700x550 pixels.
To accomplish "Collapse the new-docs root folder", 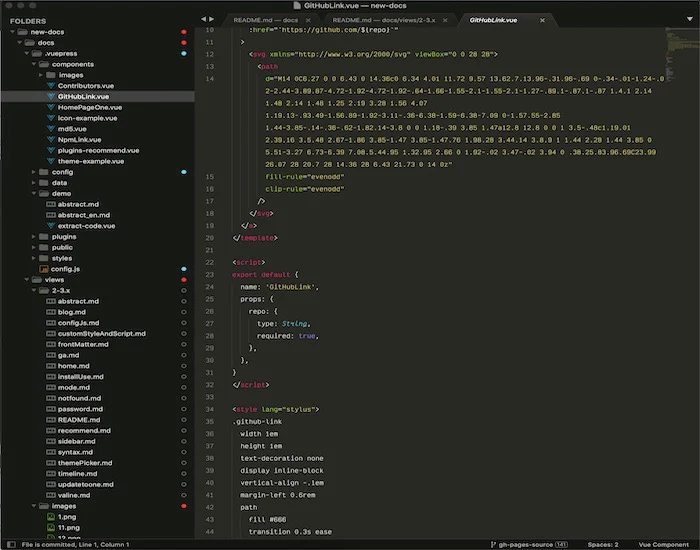I will pyautogui.click(x=12, y=32).
